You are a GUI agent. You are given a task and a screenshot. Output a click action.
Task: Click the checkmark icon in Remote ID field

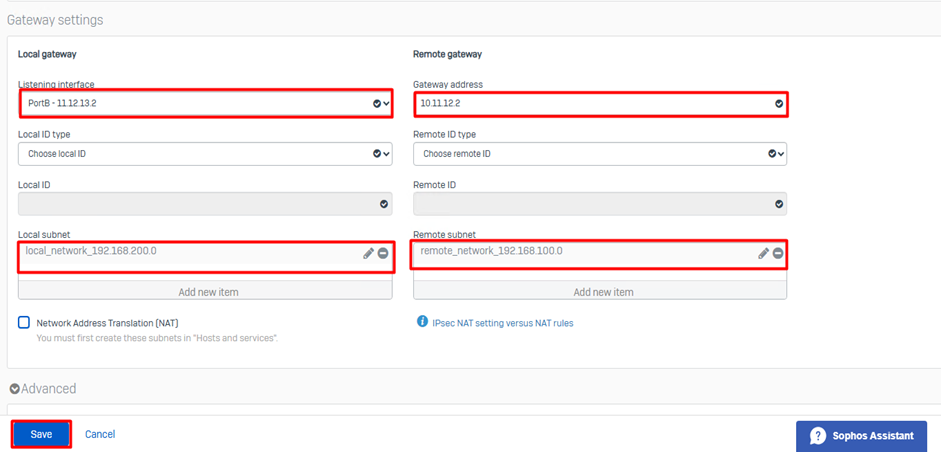(x=779, y=204)
